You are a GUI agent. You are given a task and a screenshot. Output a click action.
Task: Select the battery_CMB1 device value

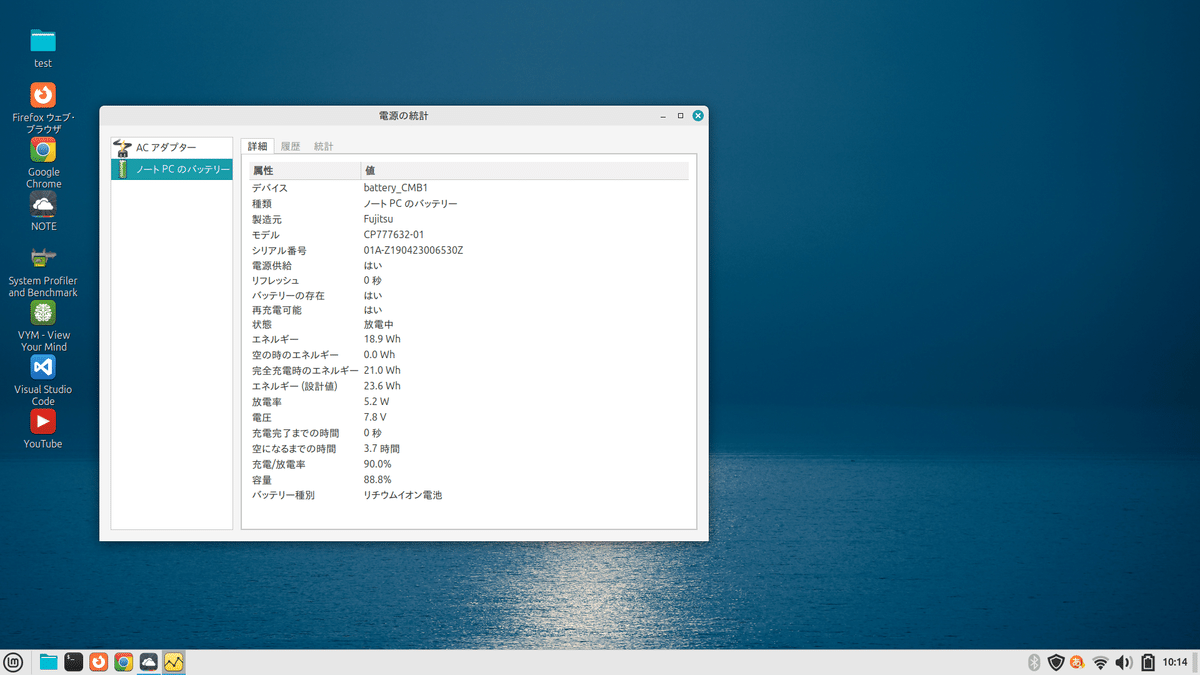[396, 188]
